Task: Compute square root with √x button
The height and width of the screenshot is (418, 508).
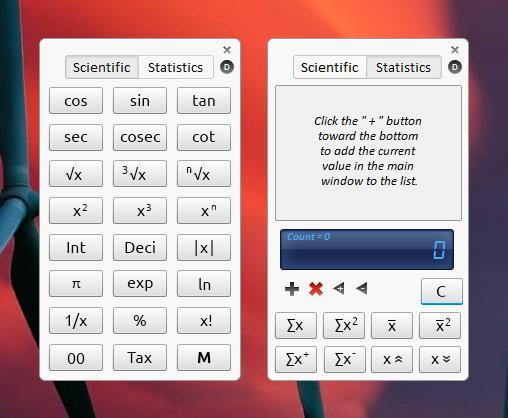Action: [76, 174]
